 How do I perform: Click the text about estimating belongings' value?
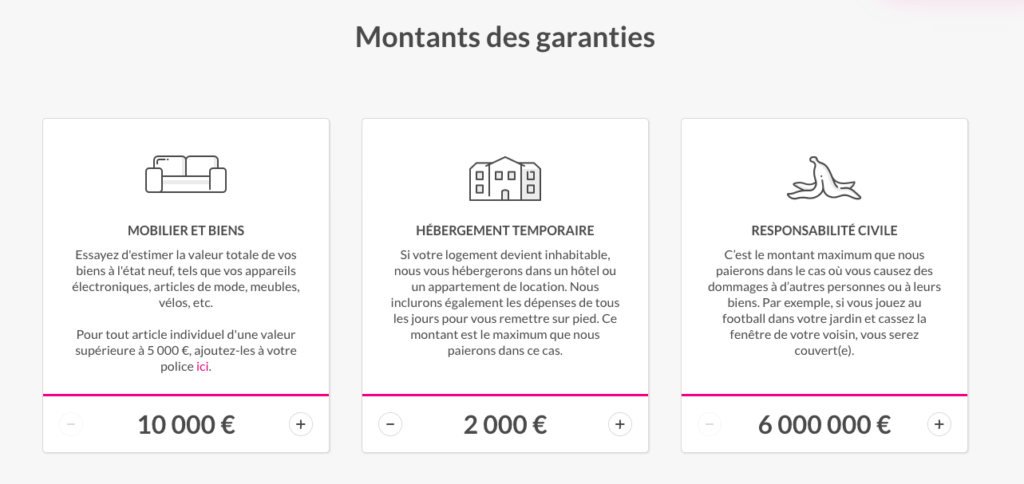coord(186,279)
